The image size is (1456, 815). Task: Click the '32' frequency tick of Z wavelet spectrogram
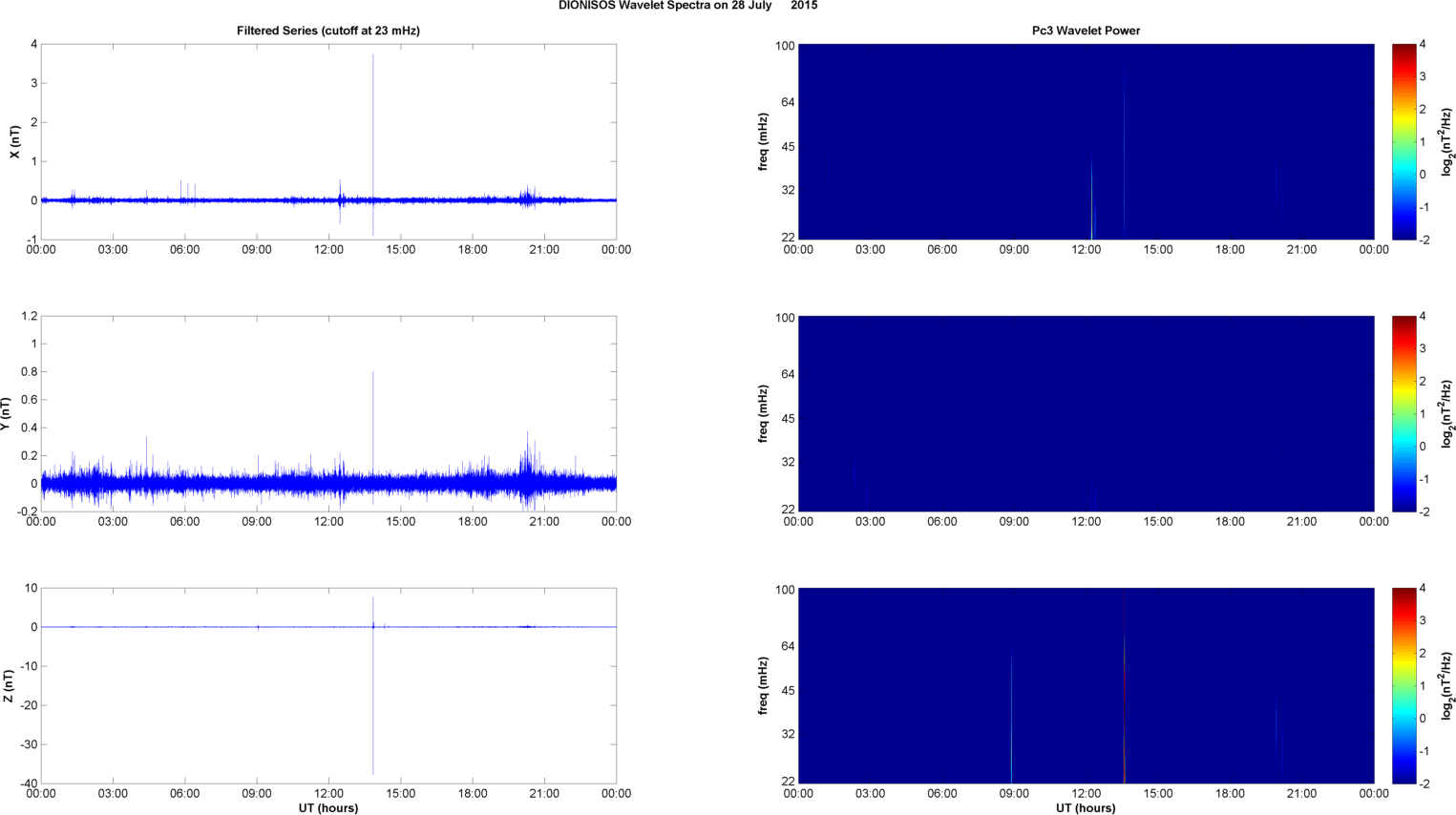(x=788, y=735)
